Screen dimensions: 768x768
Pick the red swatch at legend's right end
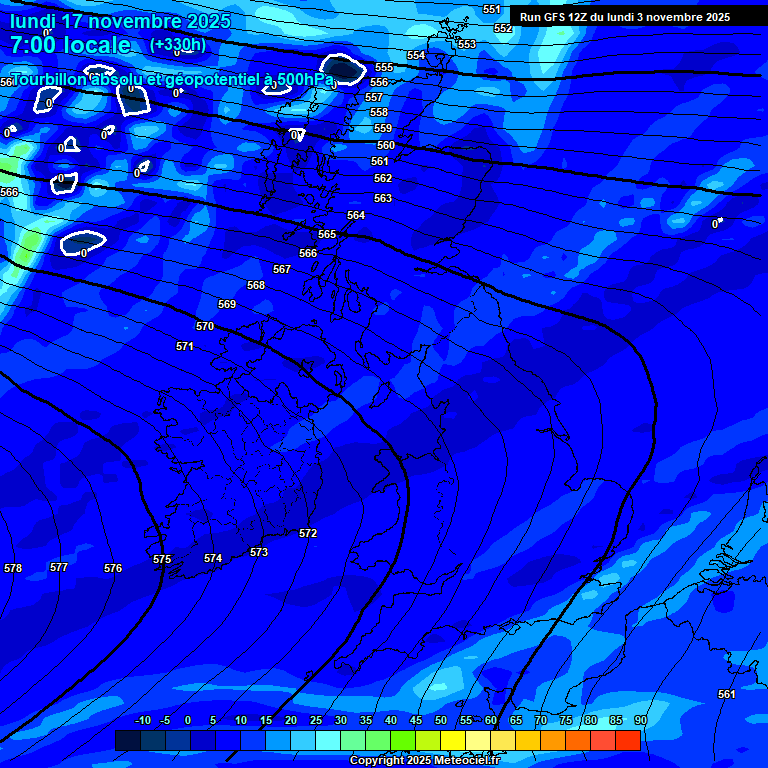[x=627, y=741]
